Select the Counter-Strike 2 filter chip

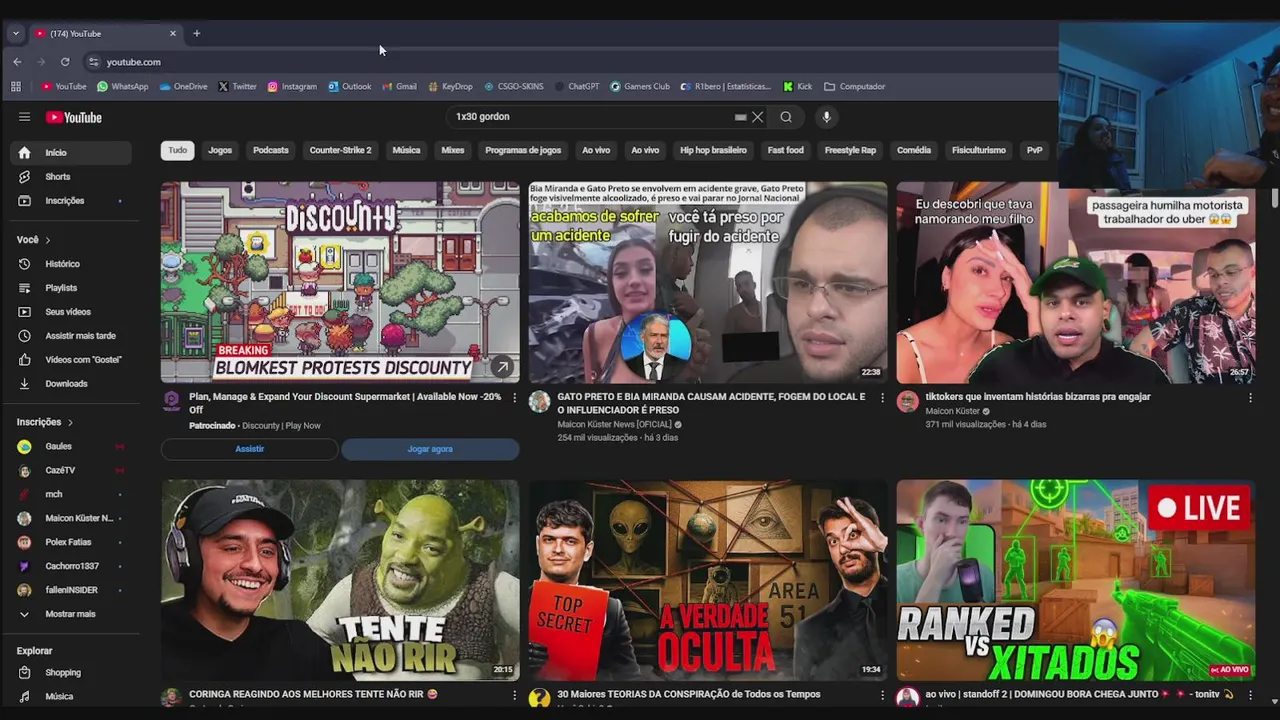[x=340, y=150]
